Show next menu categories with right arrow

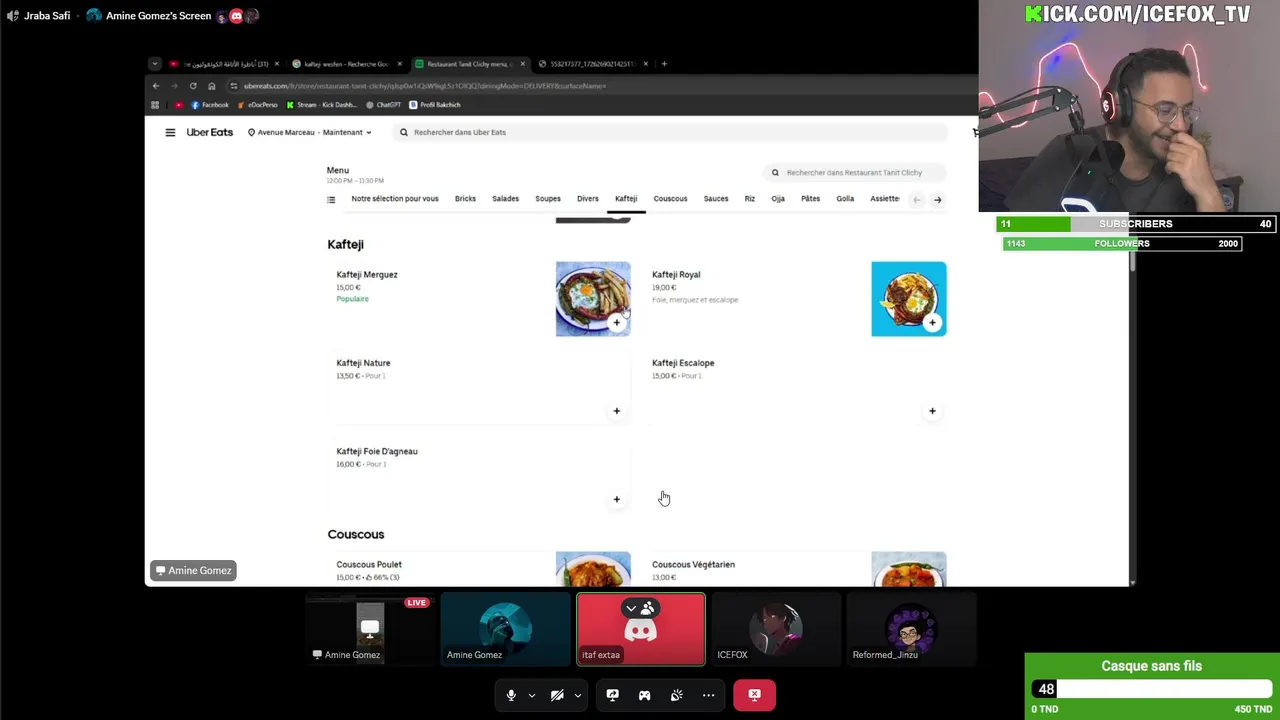(x=937, y=200)
